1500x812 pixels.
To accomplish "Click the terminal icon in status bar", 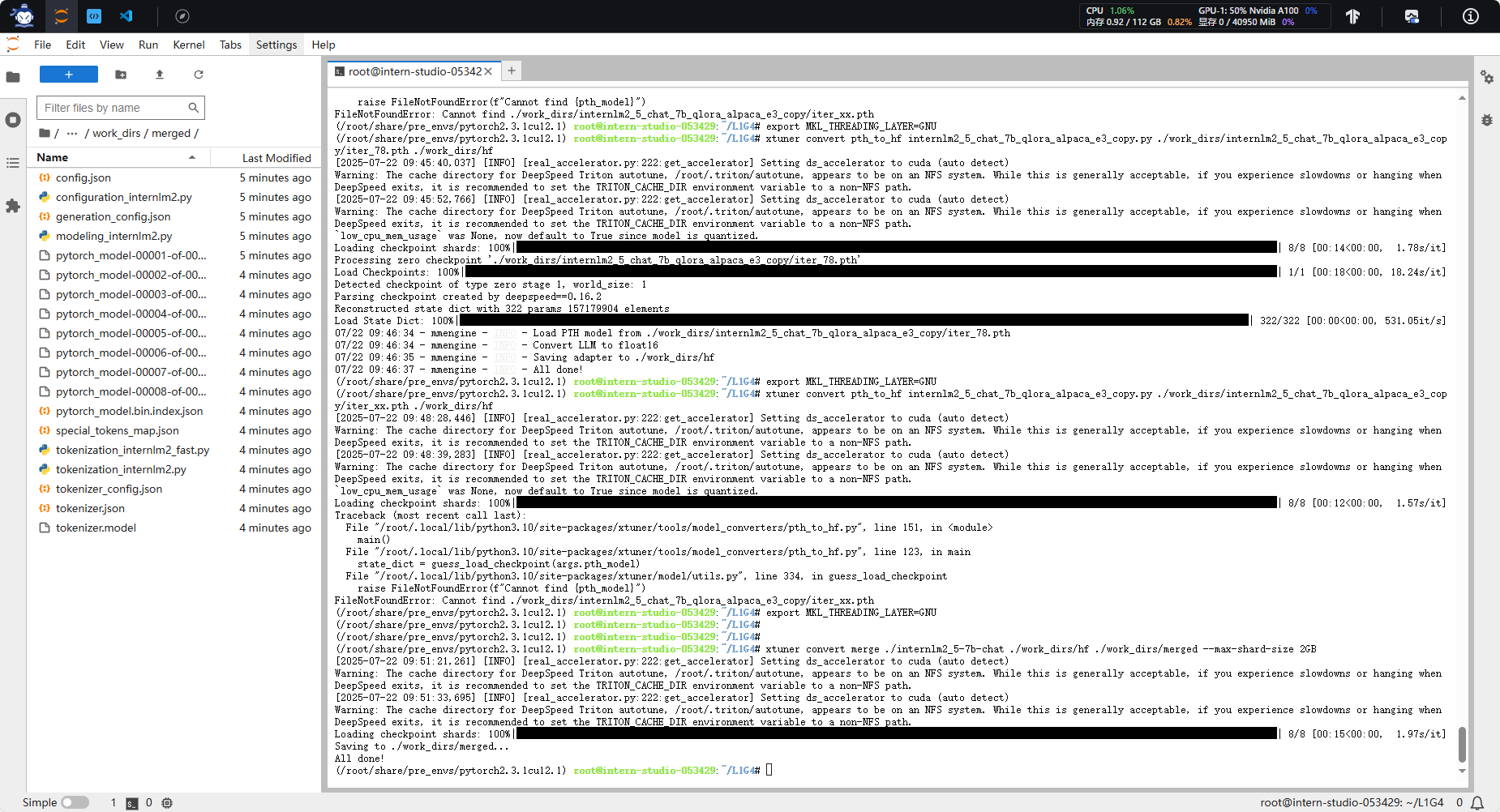I will [x=132, y=803].
